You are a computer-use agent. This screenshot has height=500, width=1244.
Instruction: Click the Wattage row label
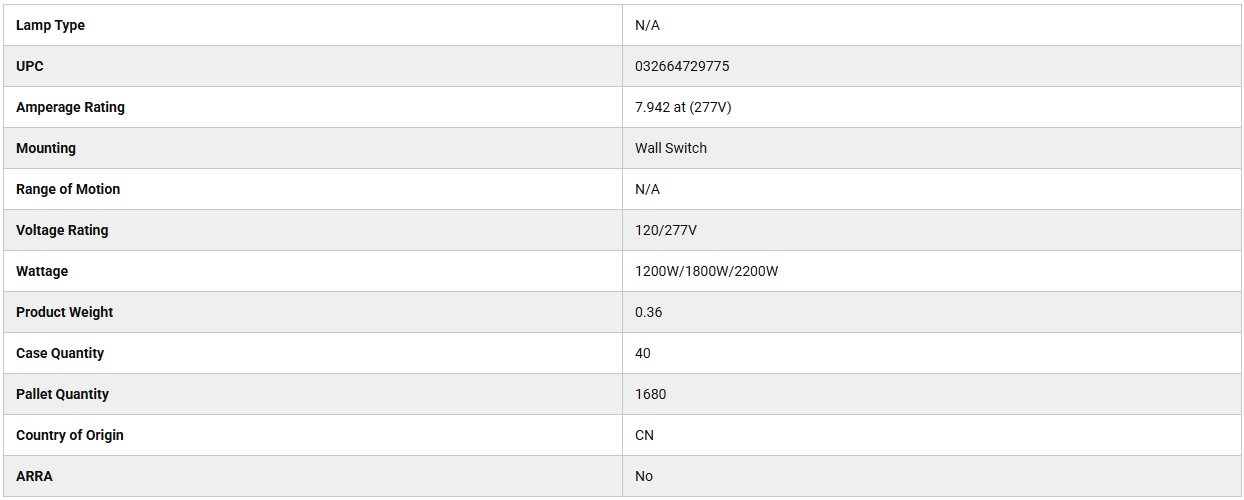click(x=42, y=271)
